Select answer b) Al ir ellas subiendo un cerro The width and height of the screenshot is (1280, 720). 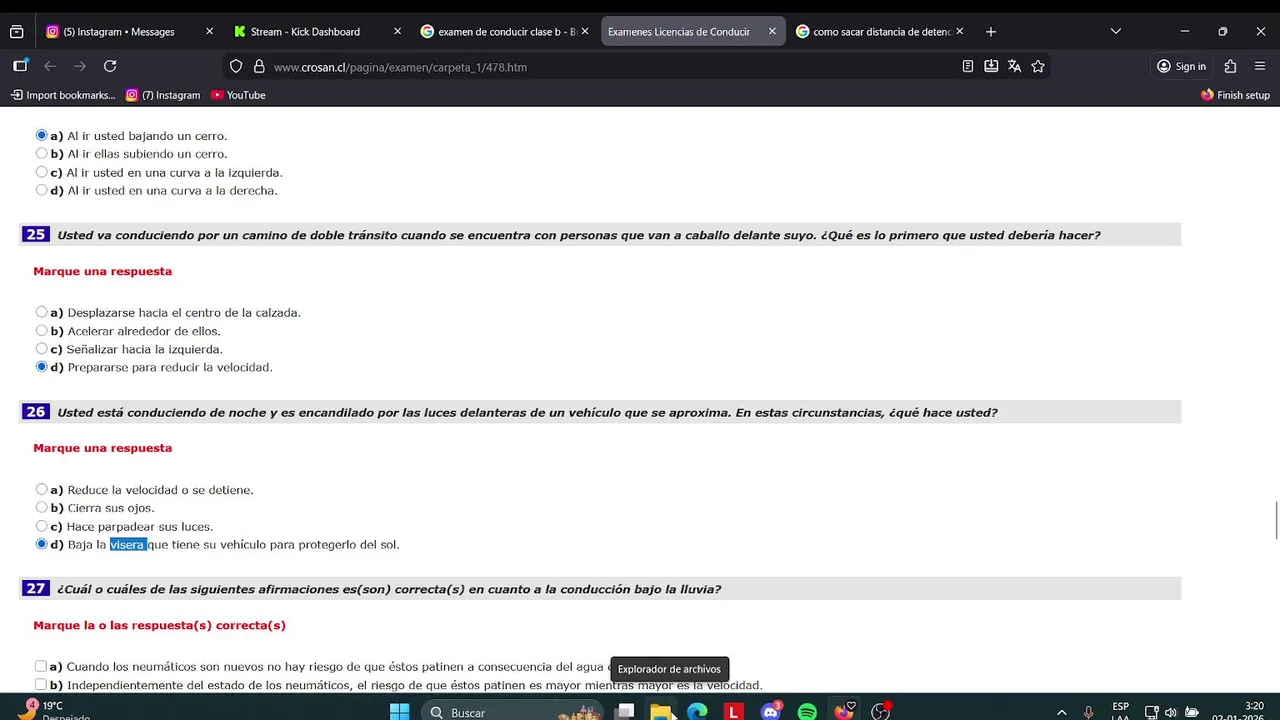(41, 153)
